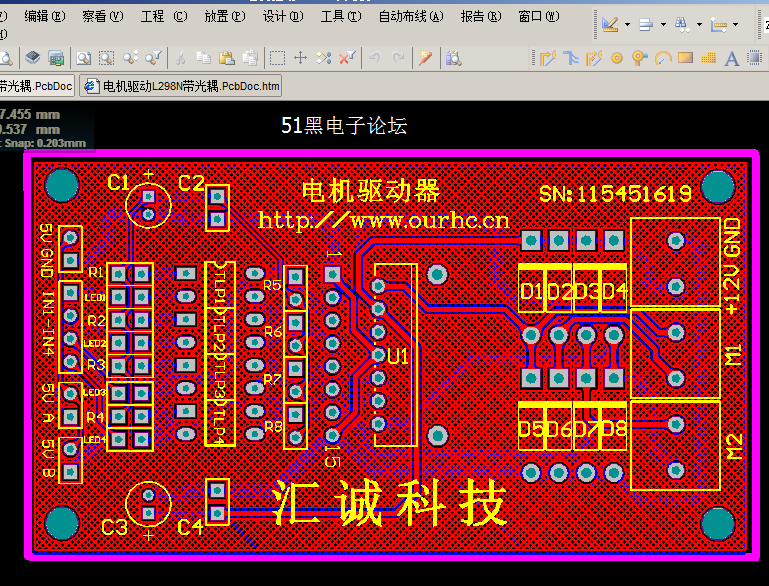Screen dimensions: 769x586
Task: Open the 工具(T) menu
Action: pos(341,16)
